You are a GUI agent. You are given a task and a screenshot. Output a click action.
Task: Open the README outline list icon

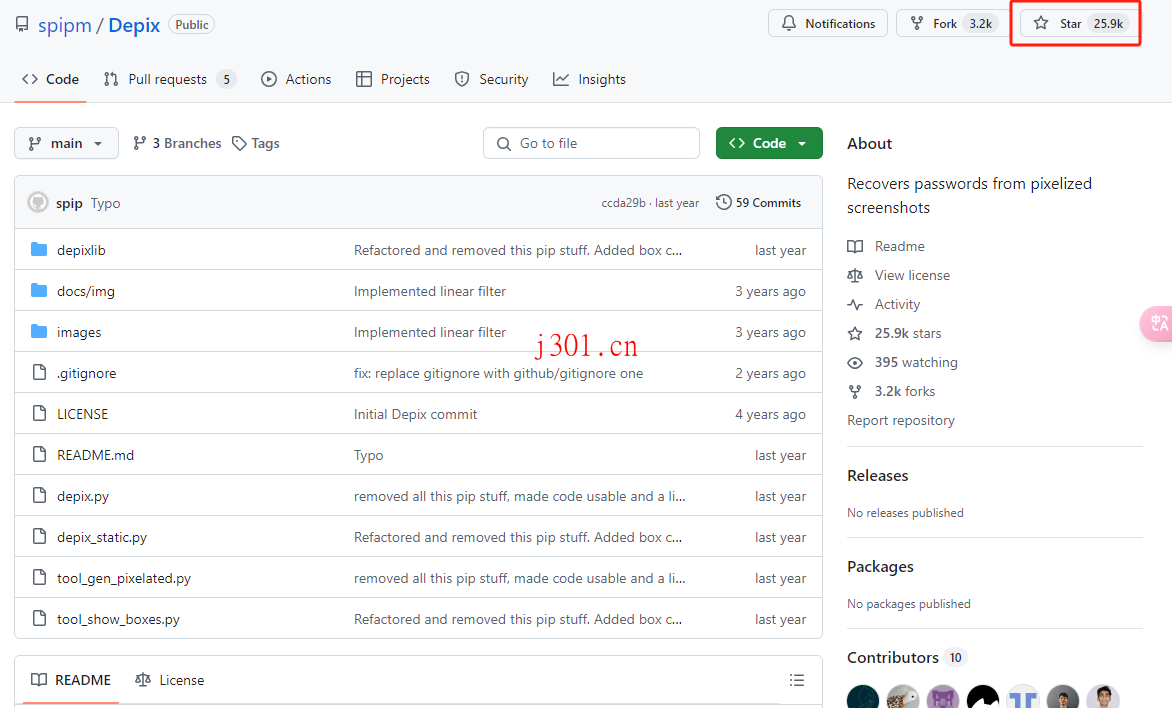(797, 680)
